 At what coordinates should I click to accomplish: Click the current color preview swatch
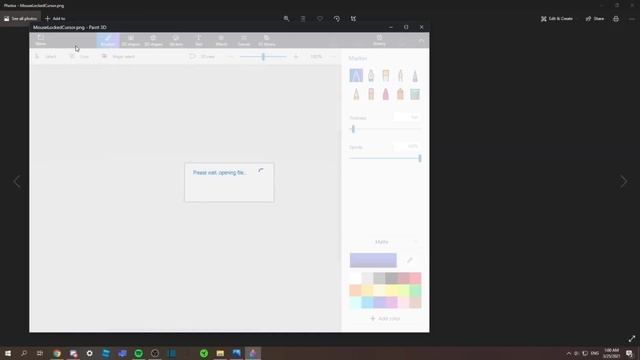[373, 260]
